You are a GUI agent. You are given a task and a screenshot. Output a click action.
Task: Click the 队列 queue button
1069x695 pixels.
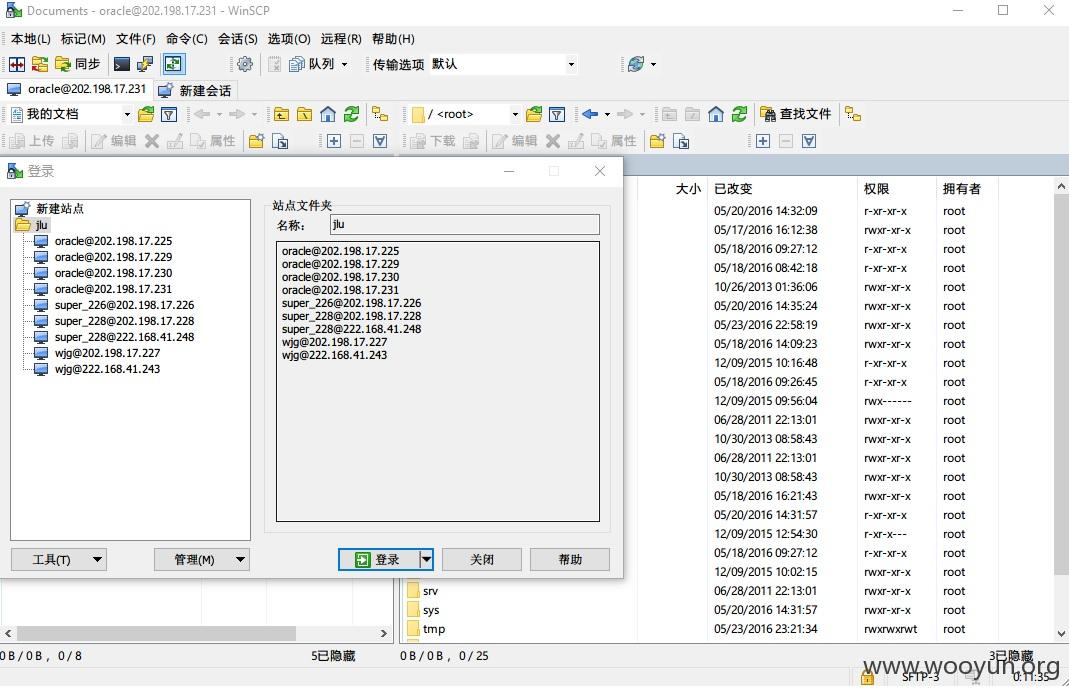(x=312, y=64)
